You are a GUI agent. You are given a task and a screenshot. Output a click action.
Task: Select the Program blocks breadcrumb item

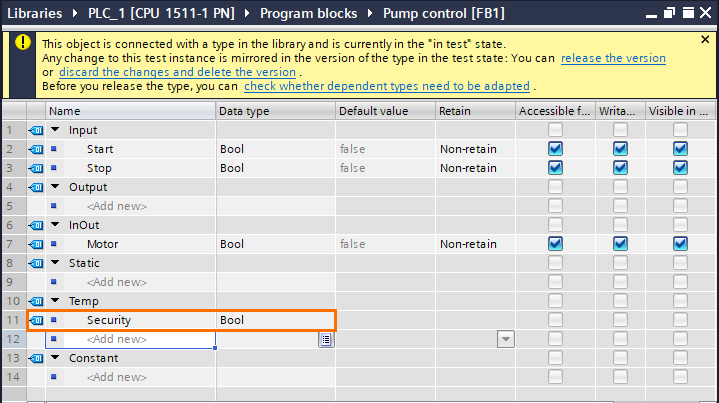point(308,13)
